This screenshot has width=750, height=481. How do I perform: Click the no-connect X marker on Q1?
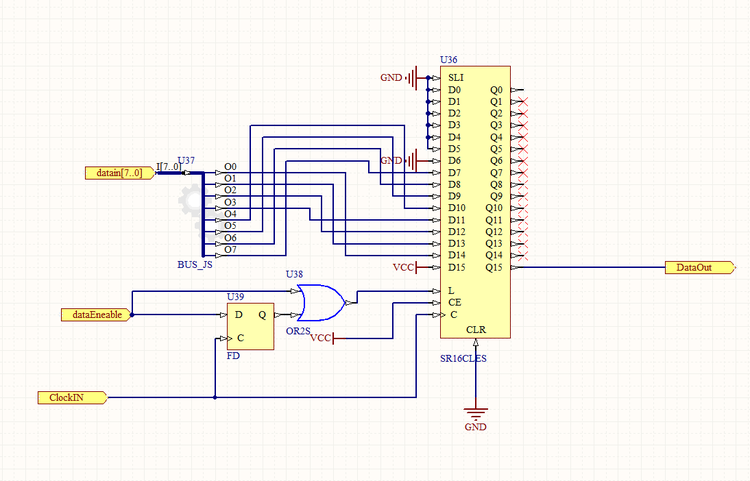tap(523, 102)
